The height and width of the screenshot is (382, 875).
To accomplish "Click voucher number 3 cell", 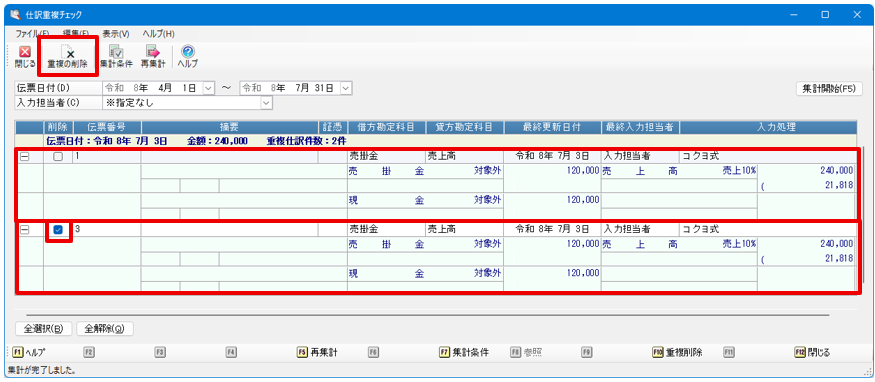I will [106, 229].
